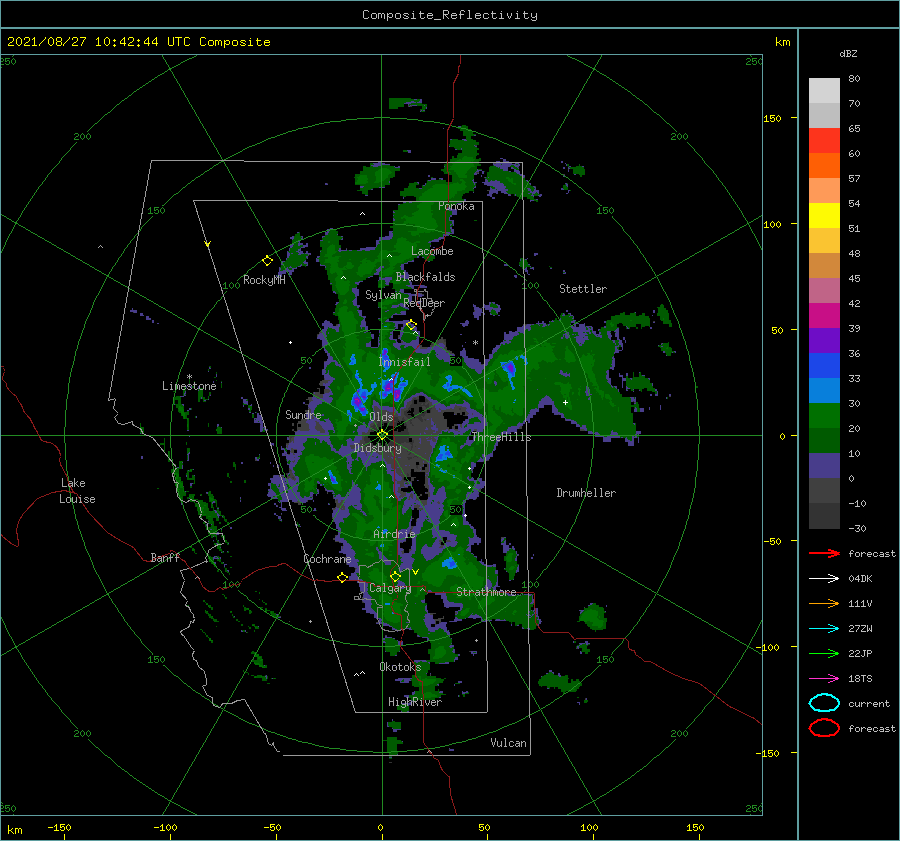Screen dimensions: 900x841
Task: Choose the green 22JP arrow legend entry
Action: click(824, 653)
